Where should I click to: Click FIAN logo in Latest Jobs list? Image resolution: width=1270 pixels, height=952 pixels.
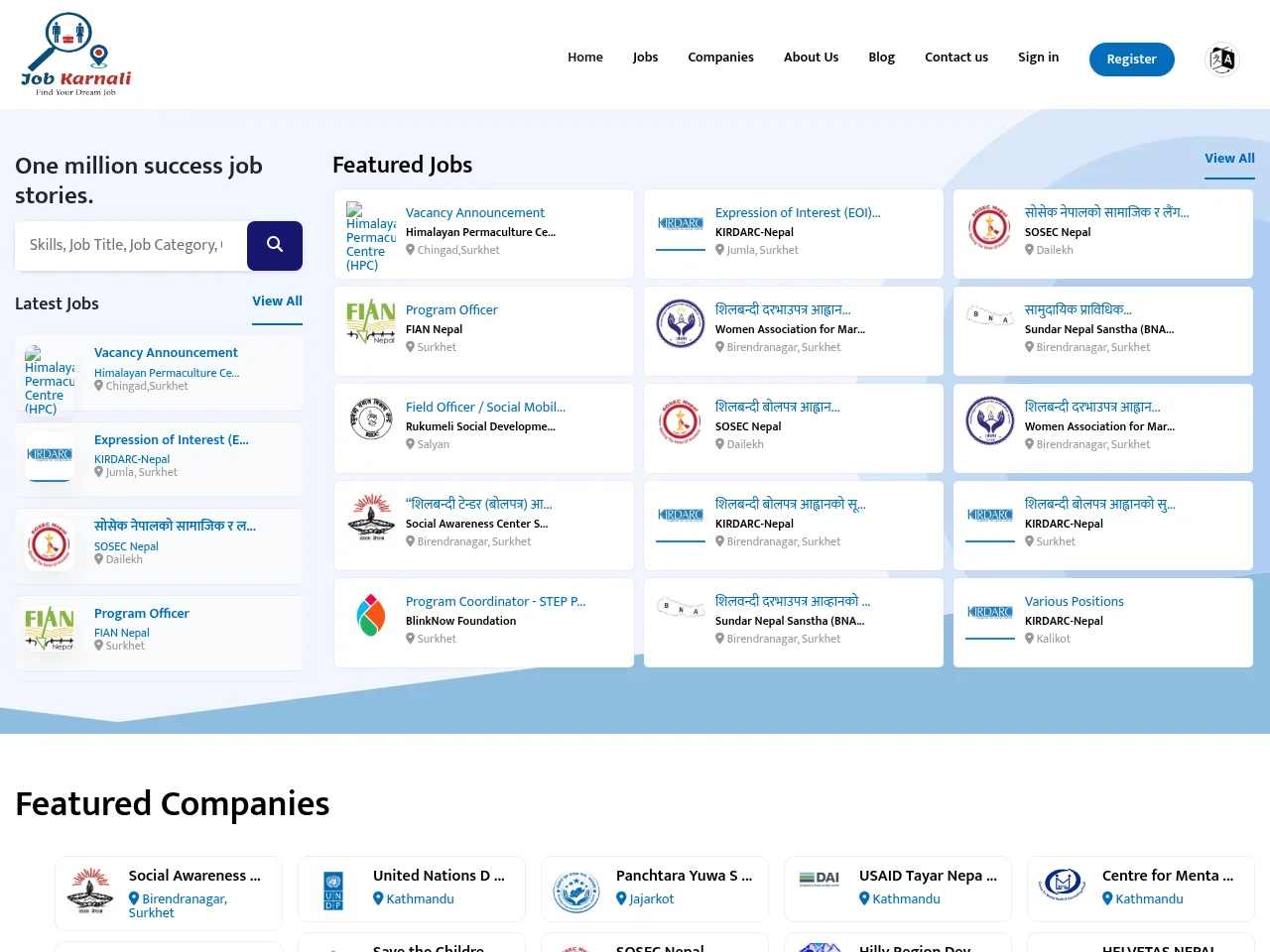50,629
